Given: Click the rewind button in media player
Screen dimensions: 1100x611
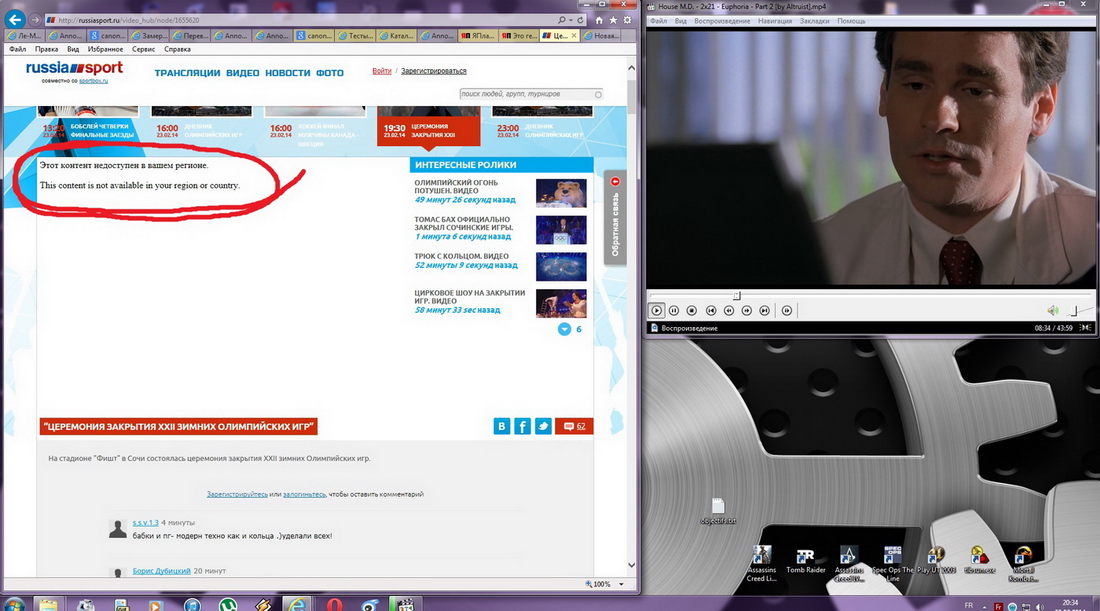Looking at the screenshot, I should pos(729,310).
